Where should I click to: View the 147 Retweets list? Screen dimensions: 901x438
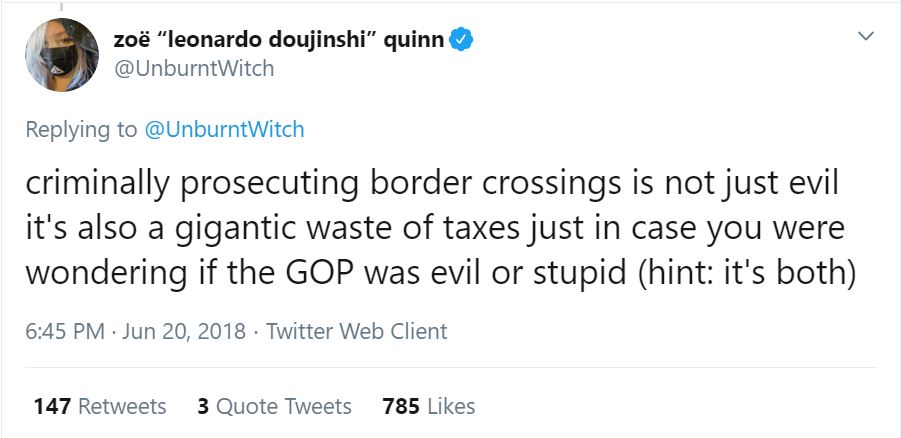point(100,406)
